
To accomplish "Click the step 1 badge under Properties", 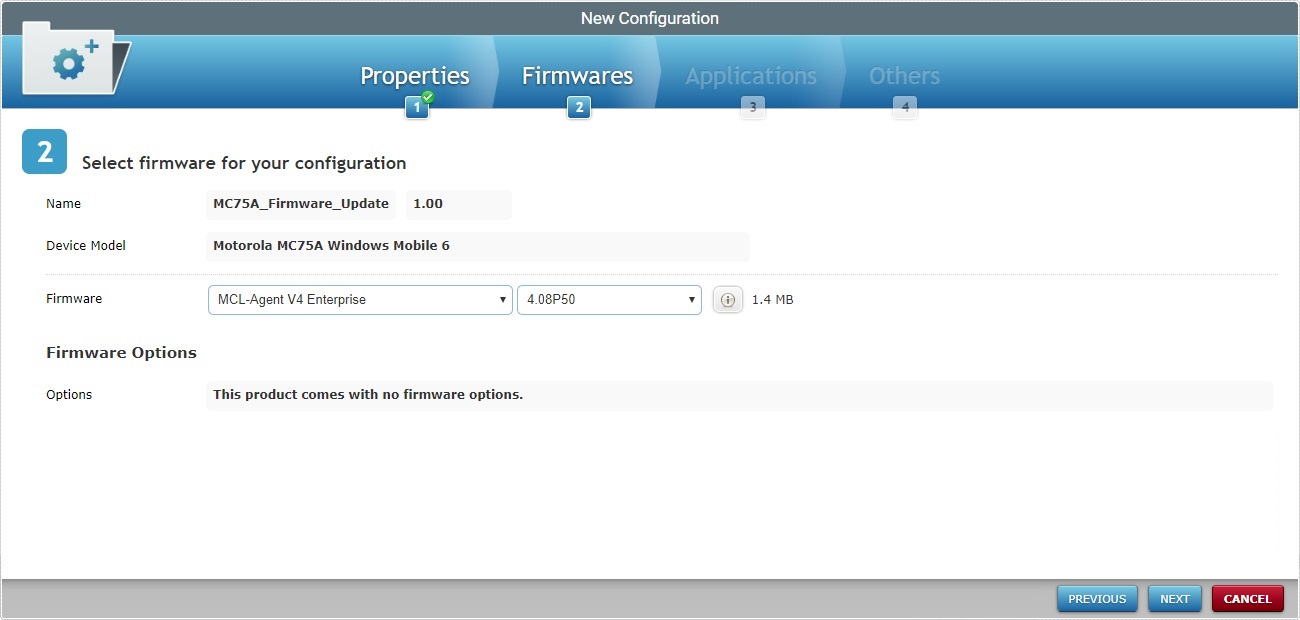I will coord(417,107).
